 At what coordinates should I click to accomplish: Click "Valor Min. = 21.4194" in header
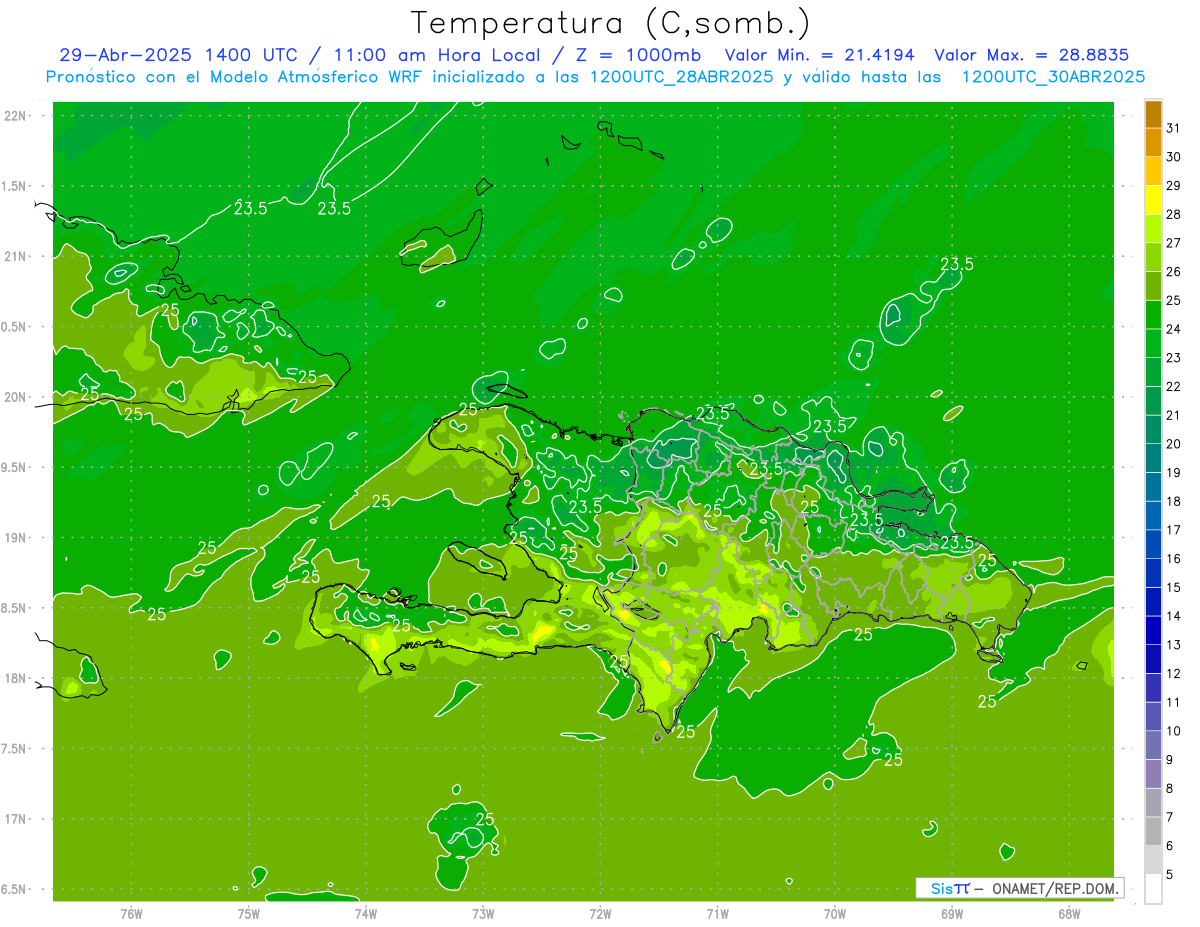[820, 55]
